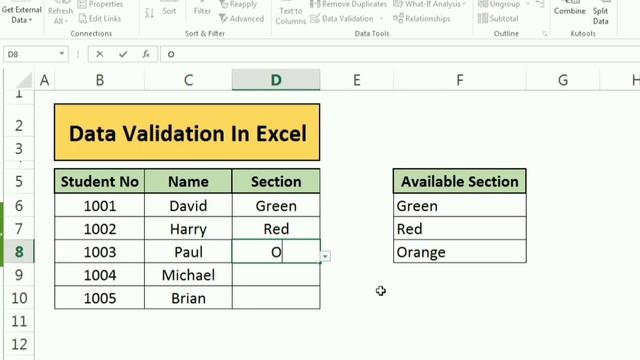The height and width of the screenshot is (360, 640).
Task: Select Section cell Green for David
Action: [276, 205]
